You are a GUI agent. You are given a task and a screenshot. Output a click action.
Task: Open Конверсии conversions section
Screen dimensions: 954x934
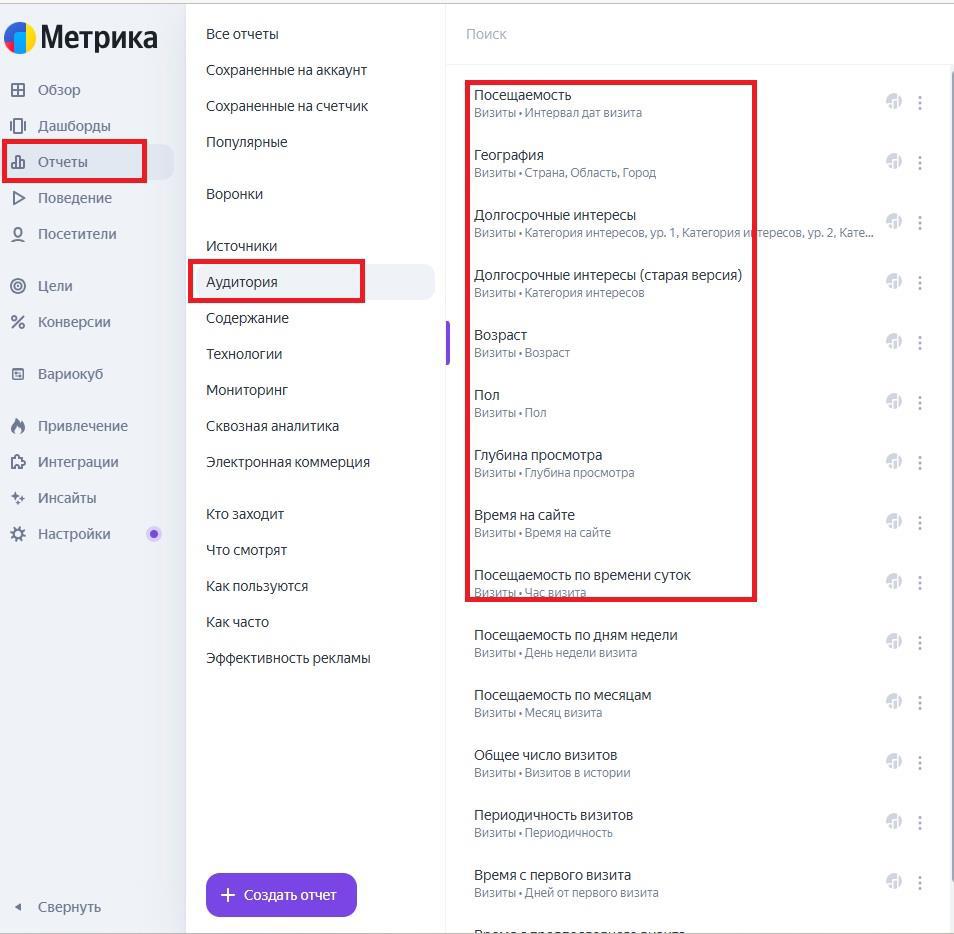74,322
